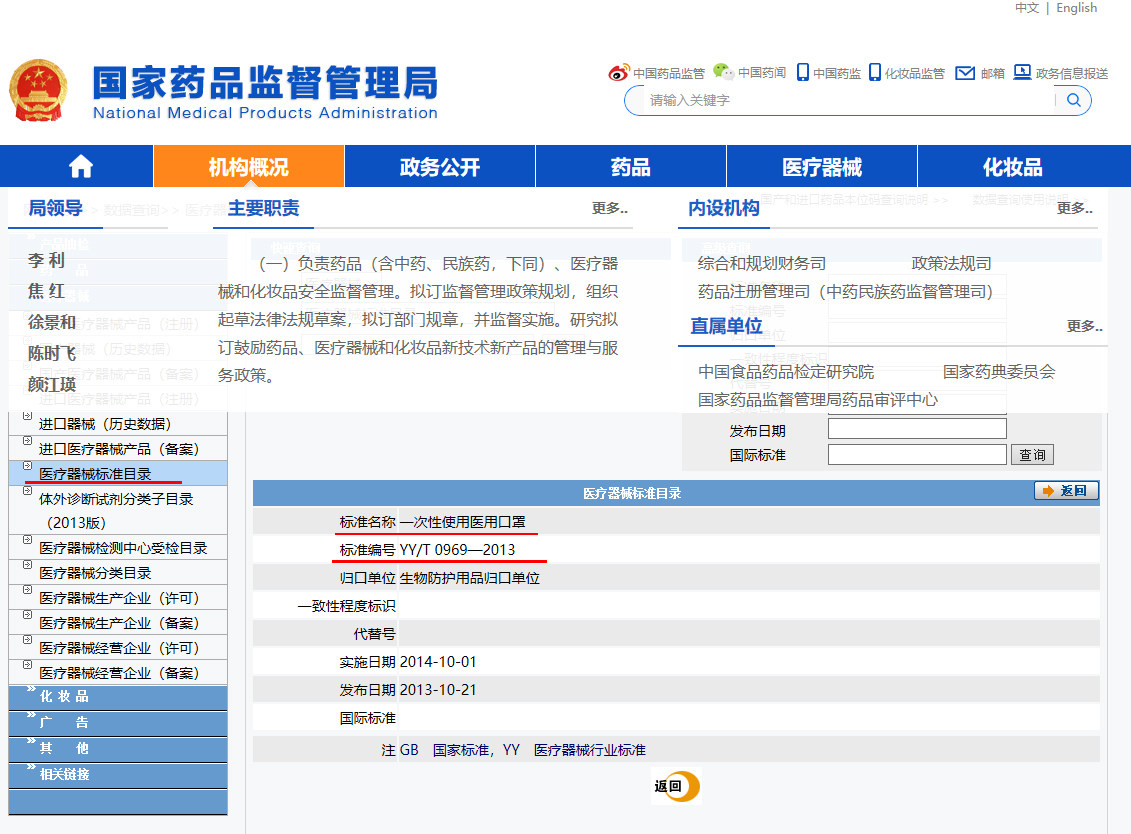Expand the 相关链接 sidebar section
Viewport: 1131px width, 834px height.
(x=118, y=775)
